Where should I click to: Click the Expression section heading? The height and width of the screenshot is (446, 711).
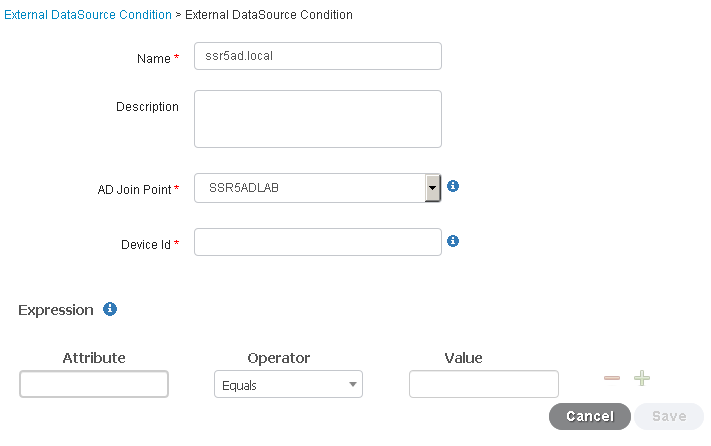pyautogui.click(x=56, y=310)
